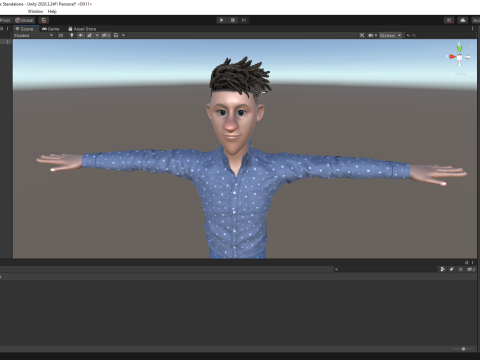The width and height of the screenshot is (480, 360).
Task: Click the center cube of orientation gizmo
Action: [459, 58]
